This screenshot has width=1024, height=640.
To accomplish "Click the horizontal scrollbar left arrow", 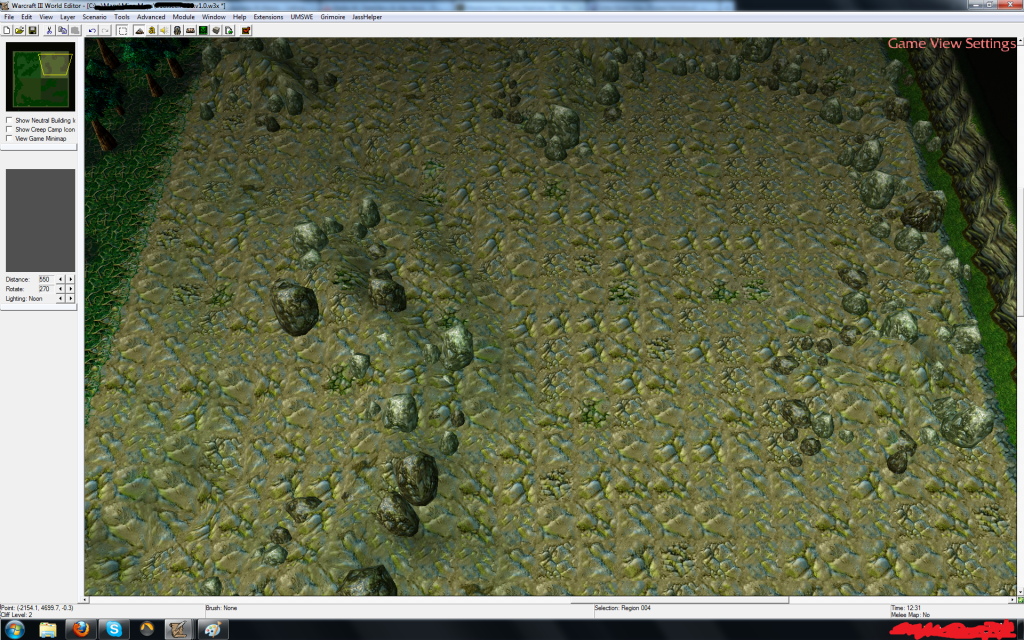I will coord(86,600).
